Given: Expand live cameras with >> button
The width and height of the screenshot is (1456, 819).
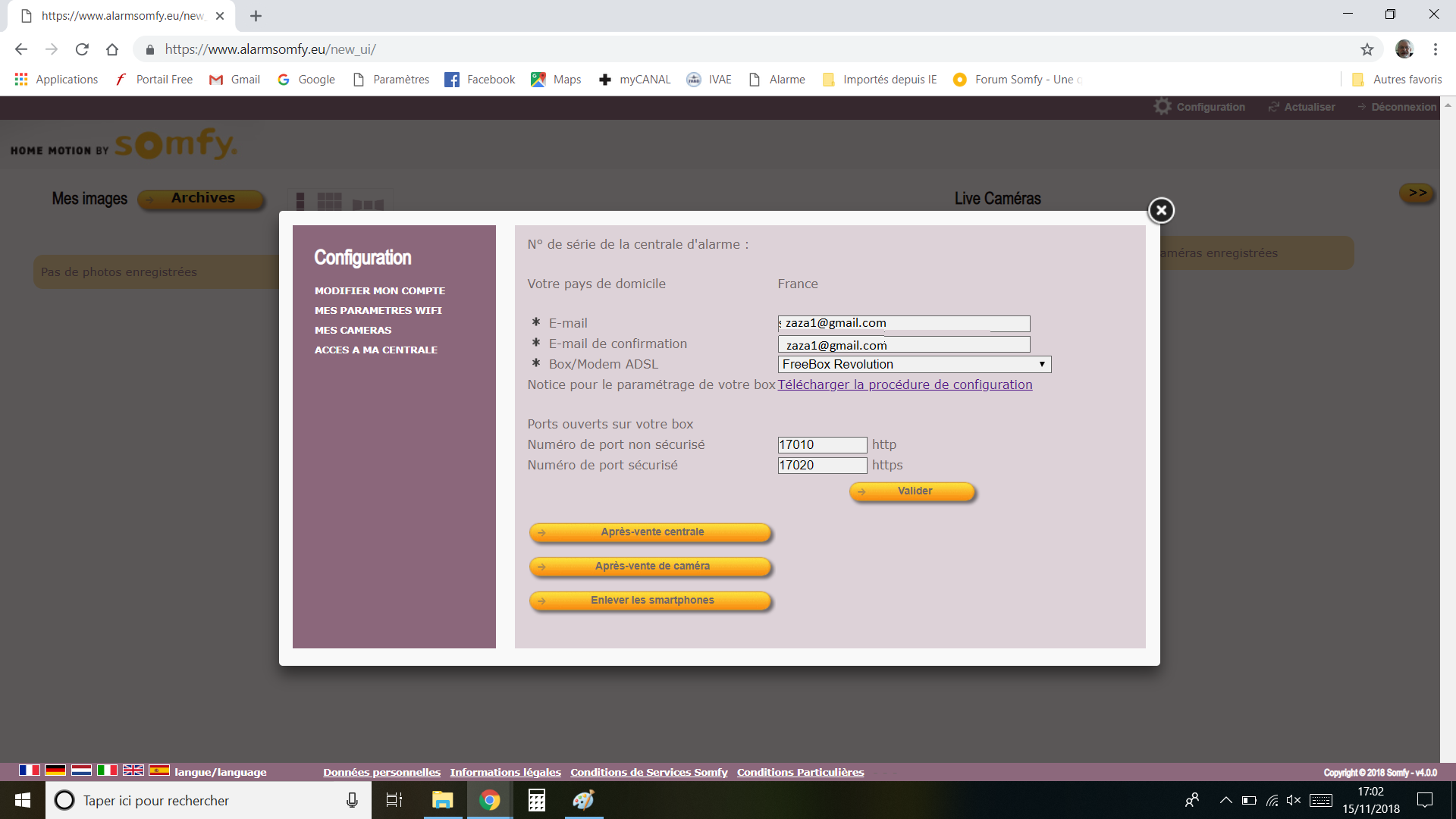Looking at the screenshot, I should tap(1417, 193).
